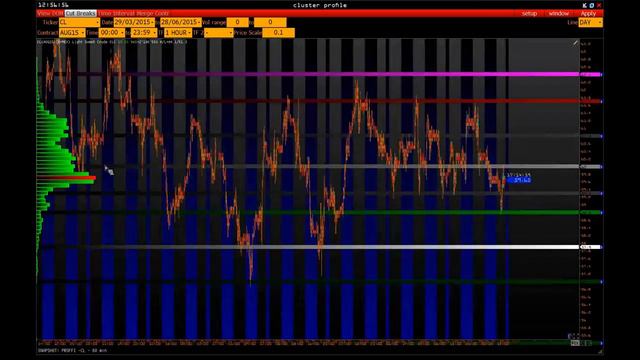Click the magenta level price-axis marker

click(x=591, y=75)
